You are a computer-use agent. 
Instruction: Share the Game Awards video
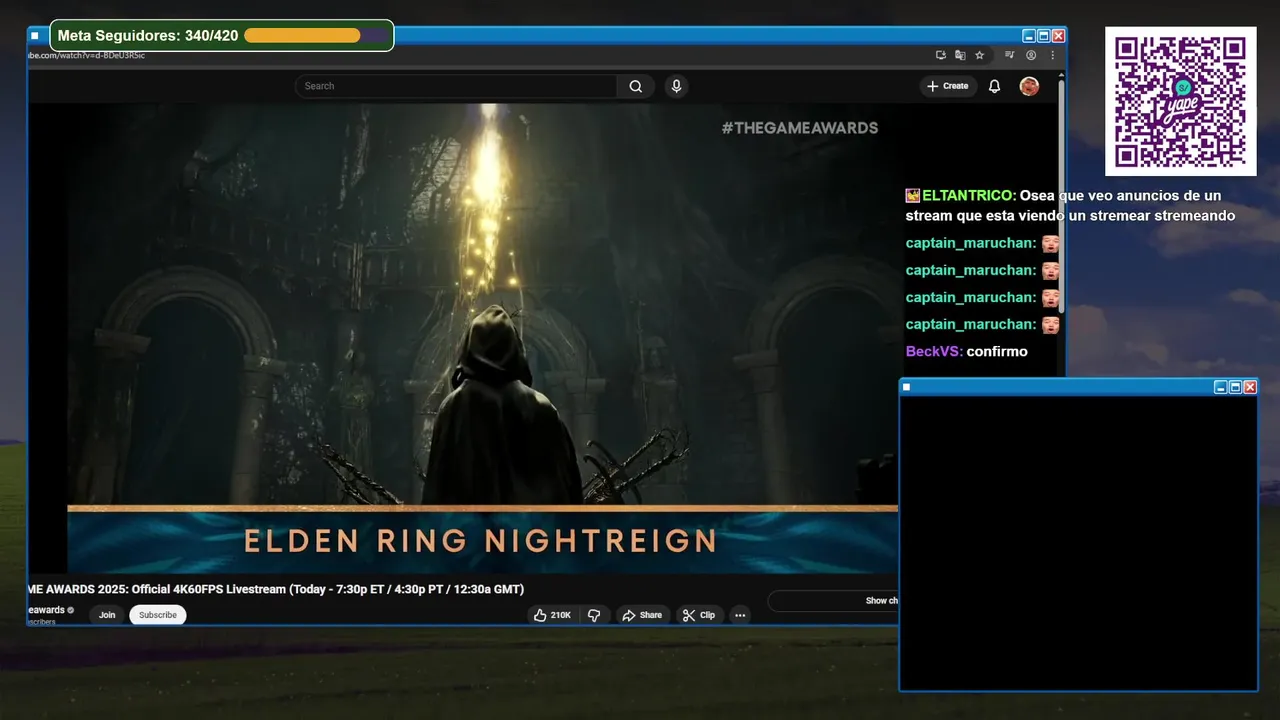click(x=642, y=615)
